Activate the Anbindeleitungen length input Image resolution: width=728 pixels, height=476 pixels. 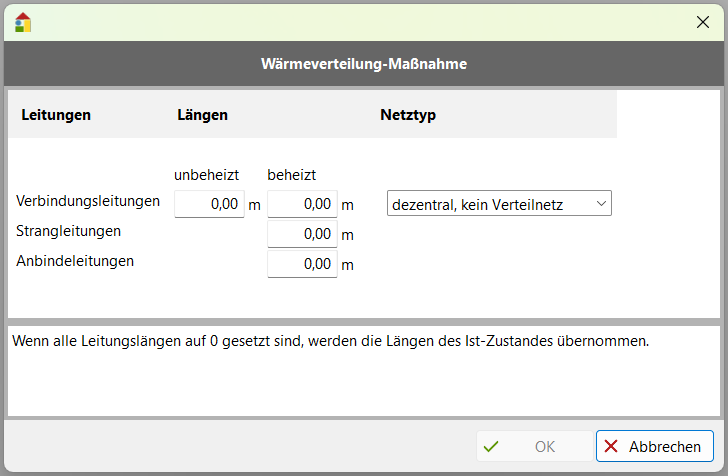(302, 264)
